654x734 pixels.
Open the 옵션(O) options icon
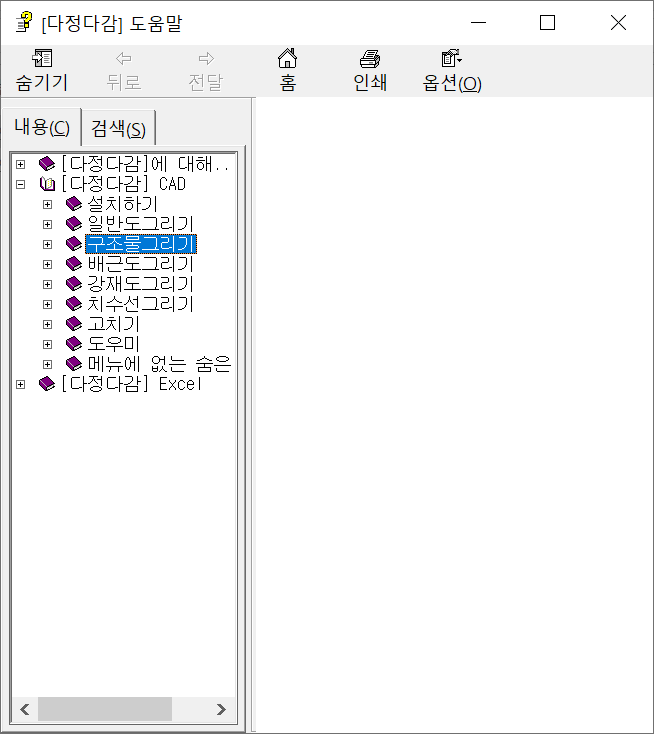452,58
